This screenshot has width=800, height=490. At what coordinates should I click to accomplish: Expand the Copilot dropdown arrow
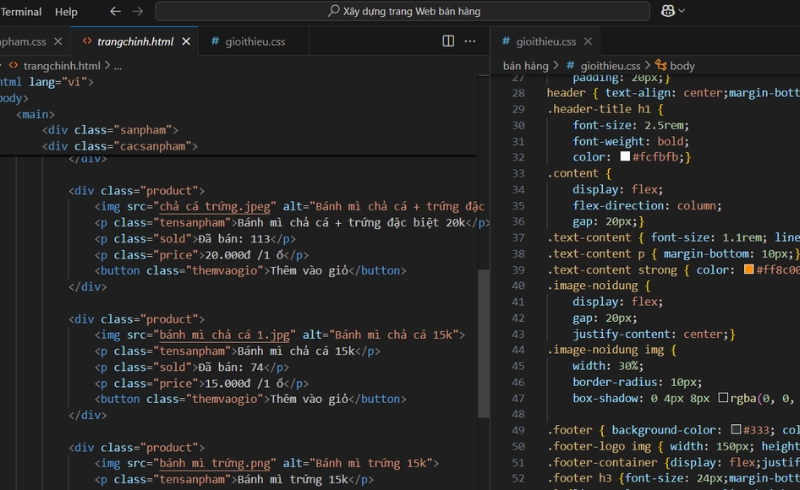pos(682,11)
